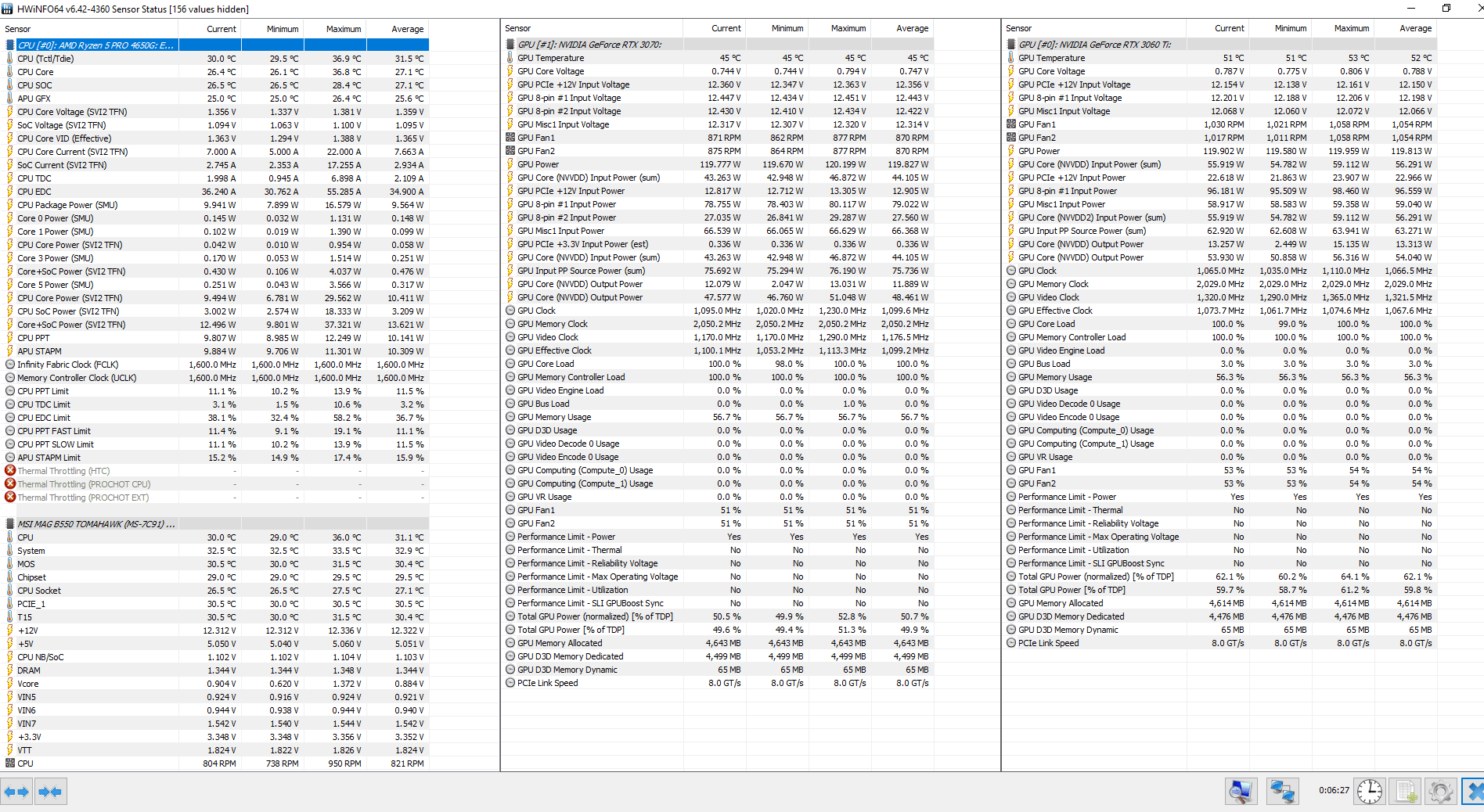Click the lightning icon beside Vcore

10,684
